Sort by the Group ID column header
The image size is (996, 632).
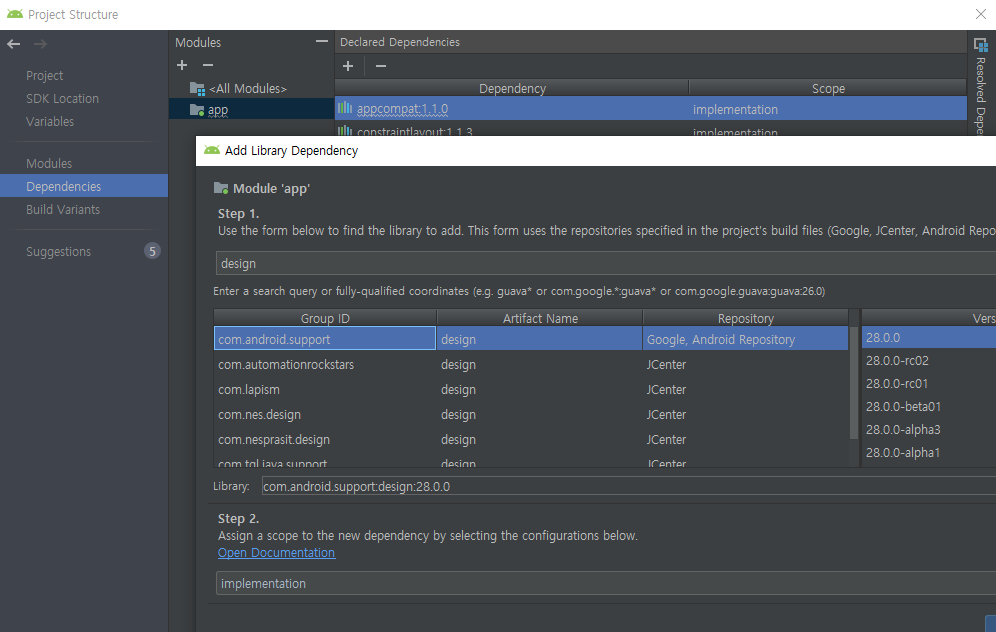pyautogui.click(x=325, y=318)
